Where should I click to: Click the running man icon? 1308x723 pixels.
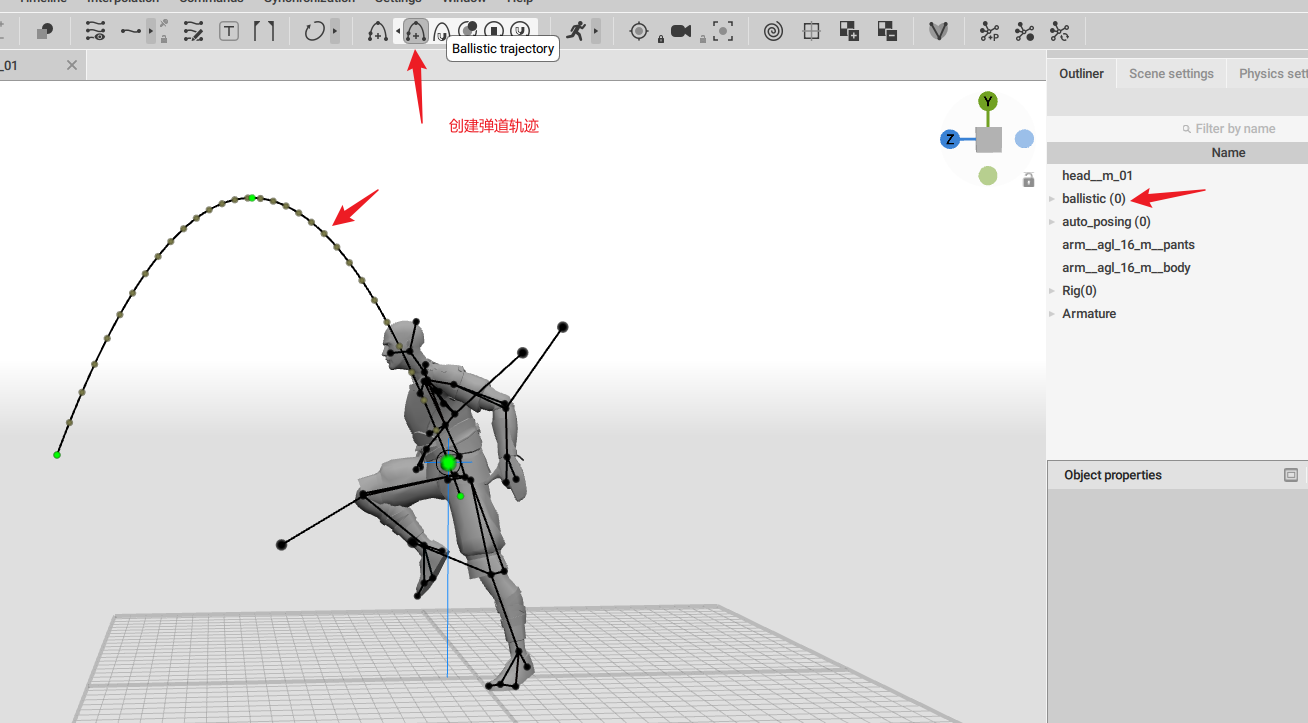(575, 32)
